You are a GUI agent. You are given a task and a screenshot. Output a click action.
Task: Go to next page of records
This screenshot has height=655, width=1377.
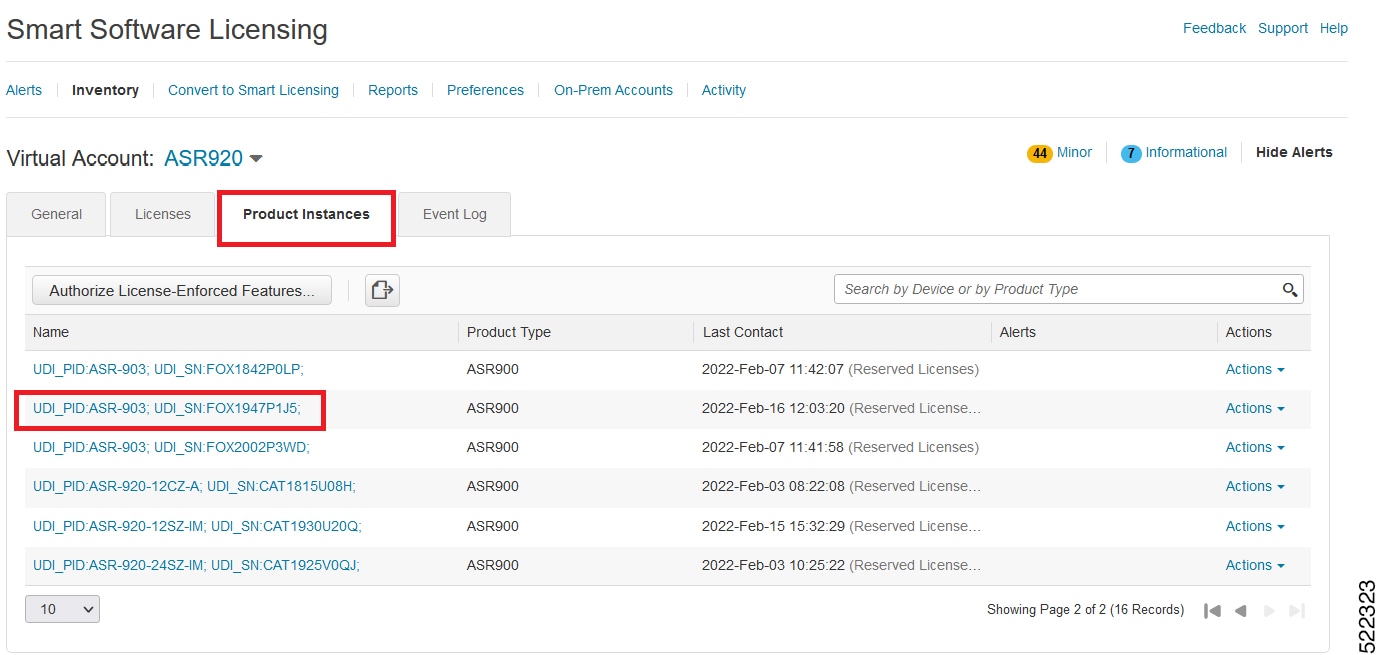pyautogui.click(x=1269, y=610)
